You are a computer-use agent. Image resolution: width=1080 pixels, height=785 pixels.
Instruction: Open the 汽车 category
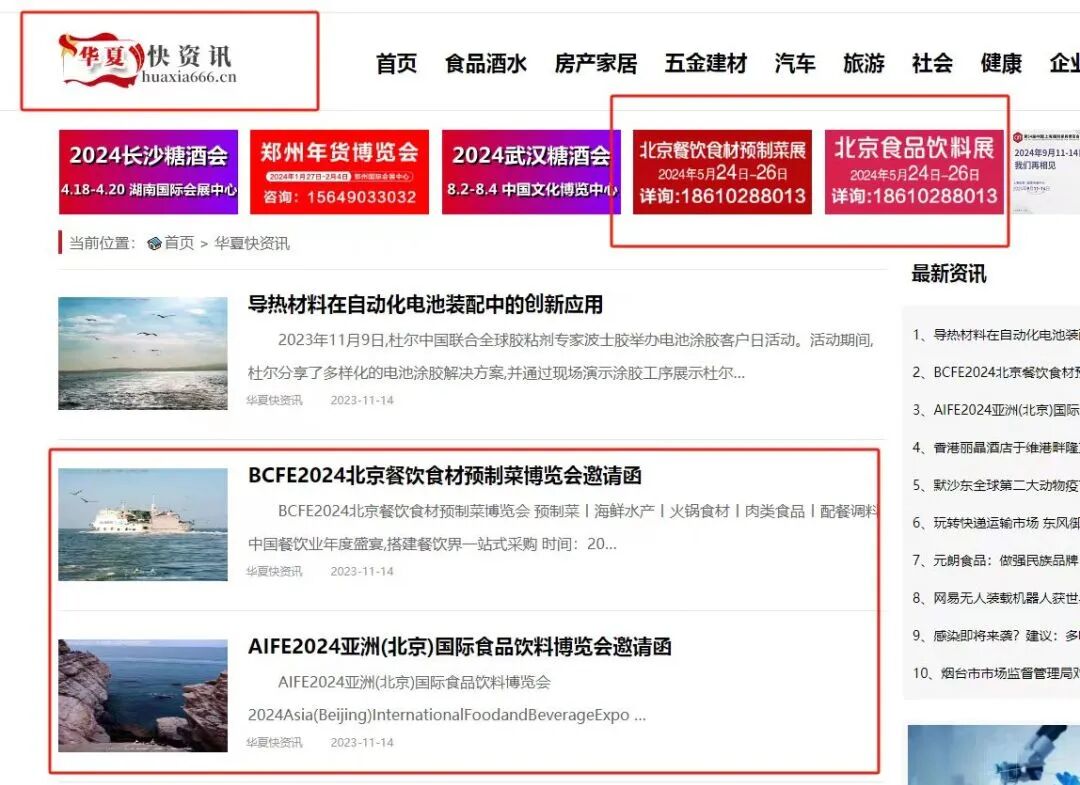[x=795, y=63]
